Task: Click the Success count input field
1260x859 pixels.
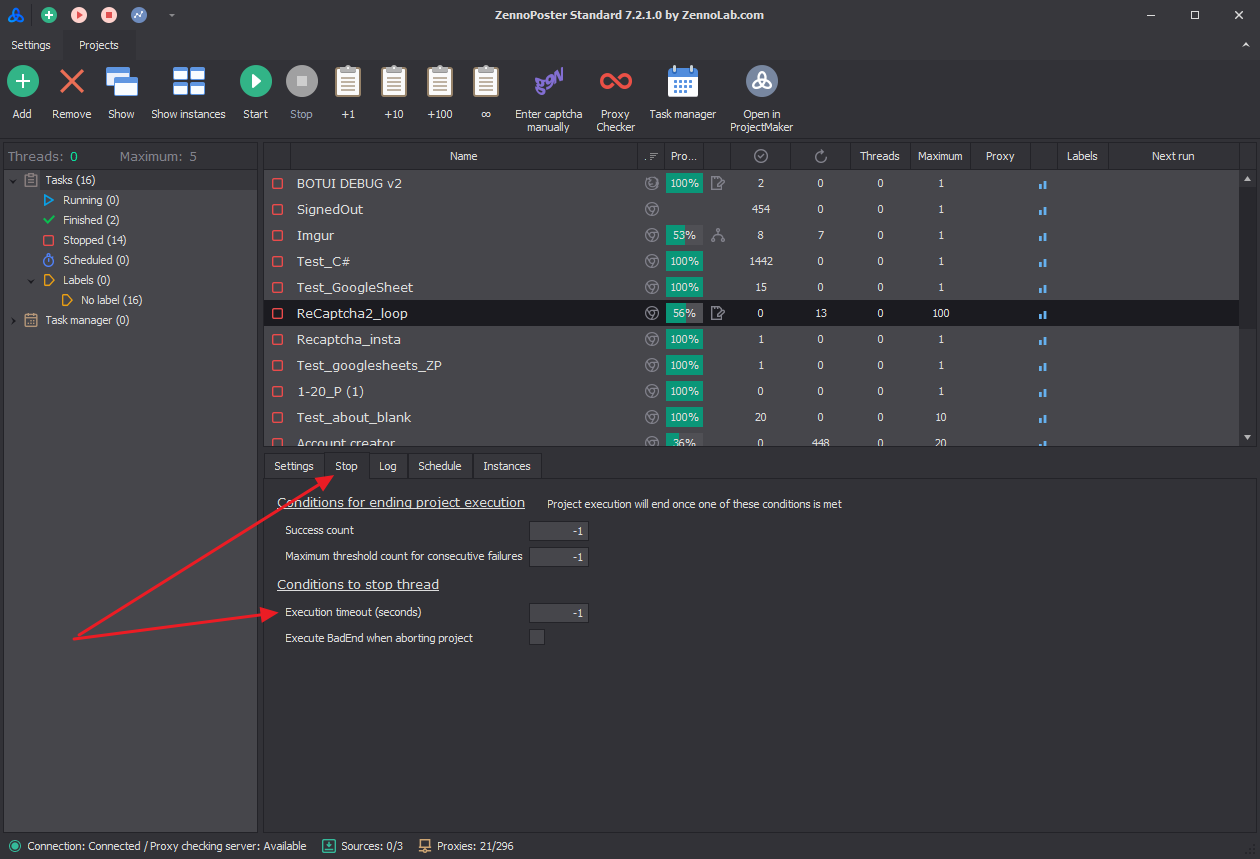Action: (559, 531)
